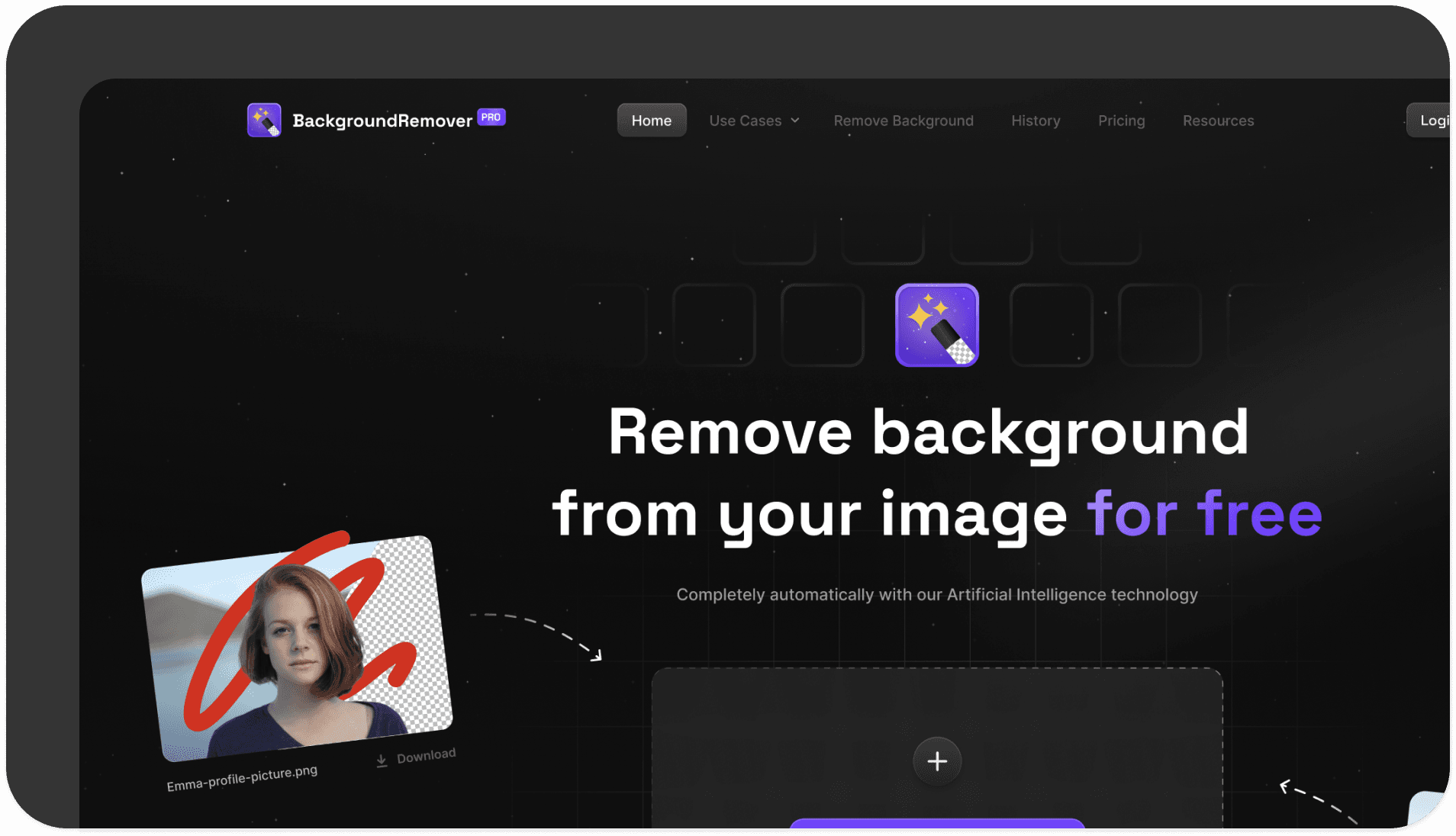Screen dimensions: 1456x836
Task: Click the large purple magic eraser app icon
Action: (x=937, y=326)
